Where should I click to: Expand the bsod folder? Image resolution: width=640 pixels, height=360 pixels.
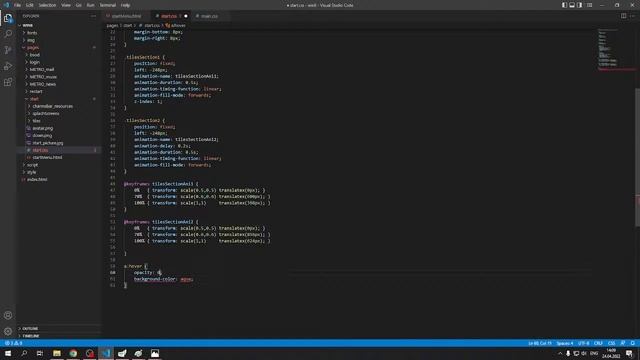point(35,55)
